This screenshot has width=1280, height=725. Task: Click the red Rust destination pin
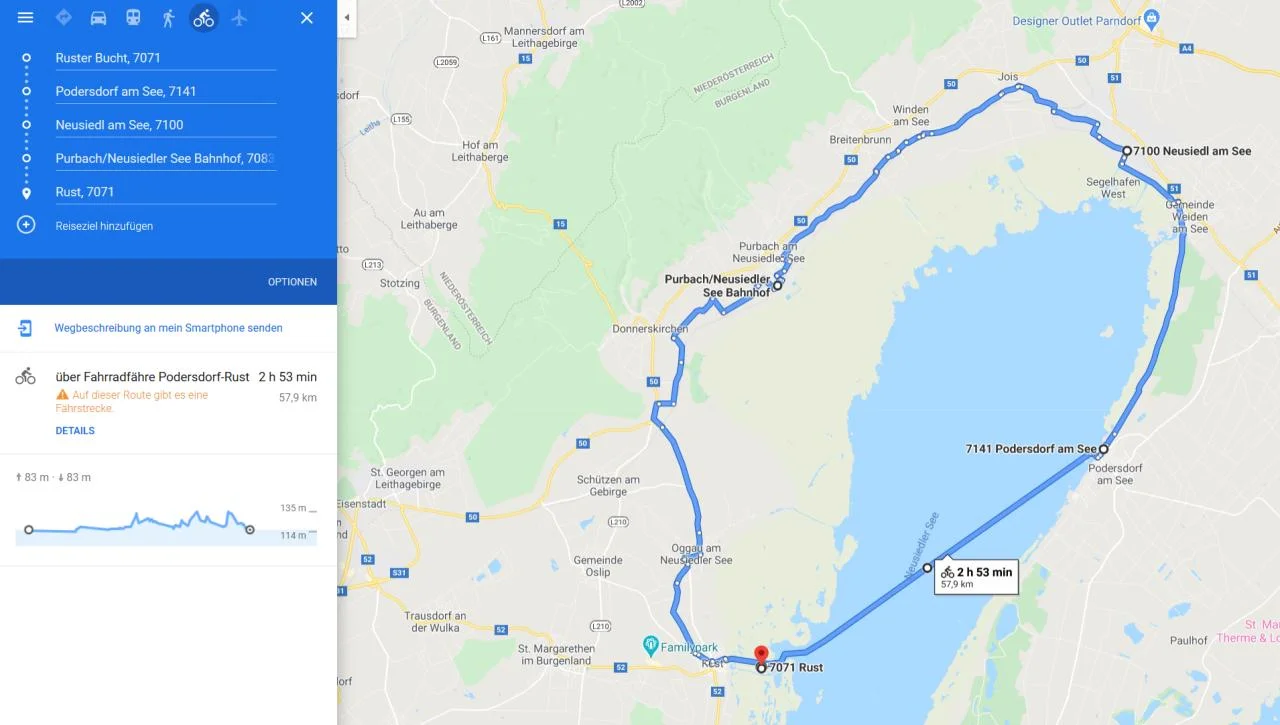pos(759,654)
